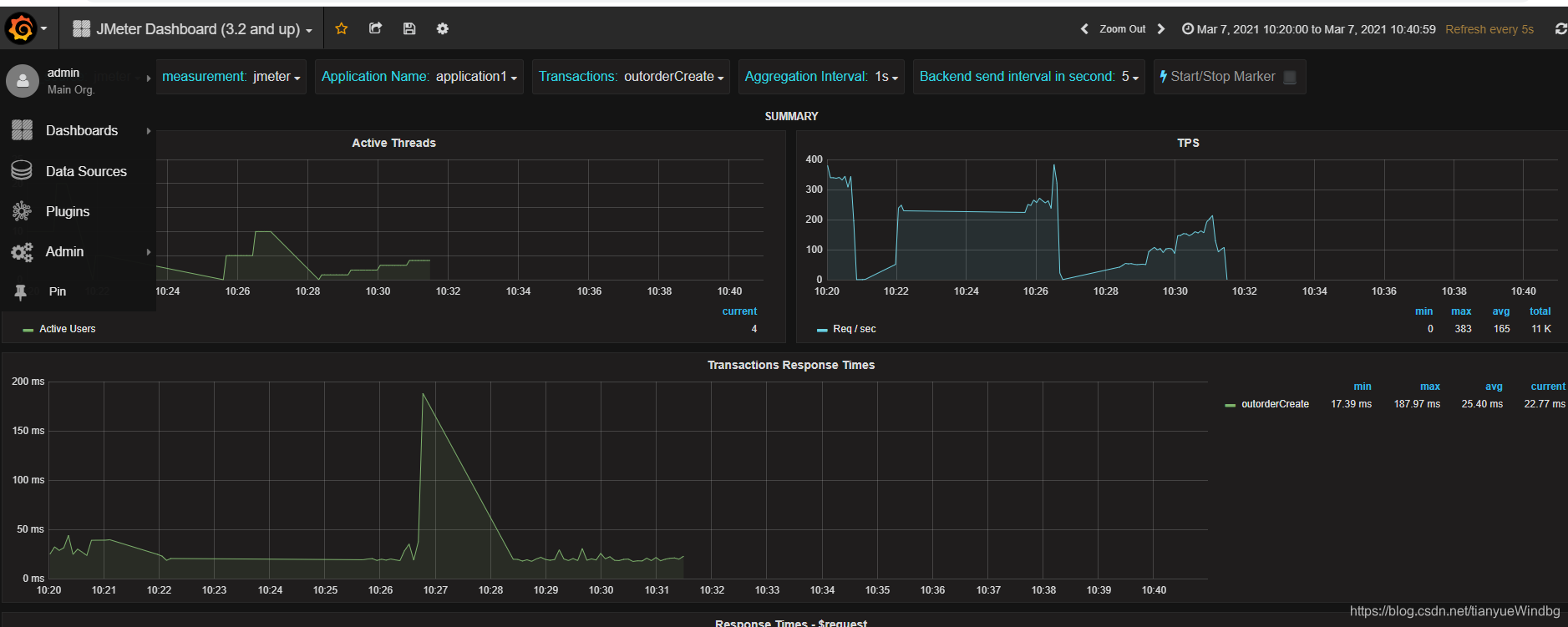Open the JMeter Dashboard title dropdown
This screenshot has height=627, width=1568.
(192, 28)
